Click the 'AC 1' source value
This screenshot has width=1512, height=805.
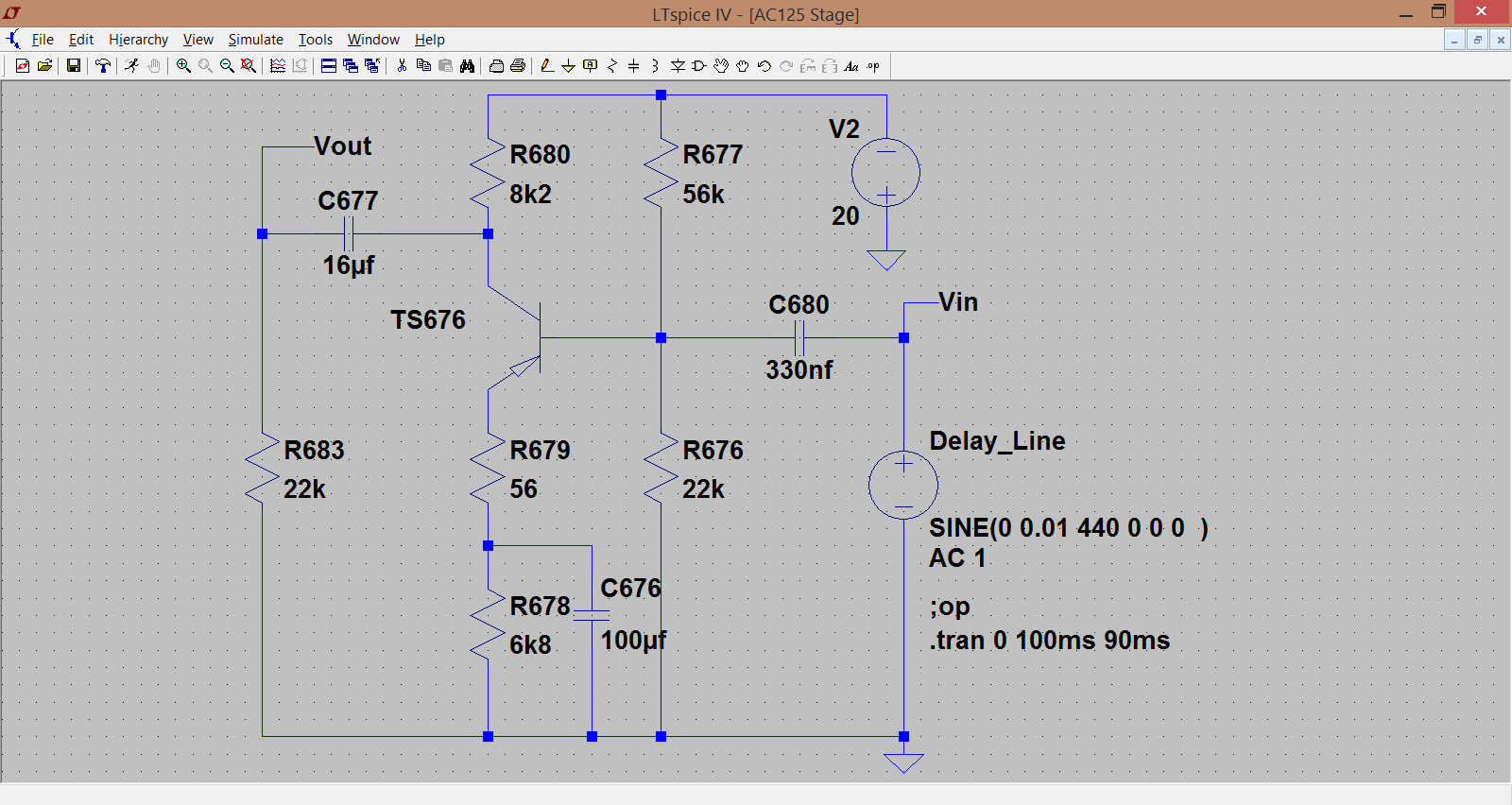pos(957,557)
